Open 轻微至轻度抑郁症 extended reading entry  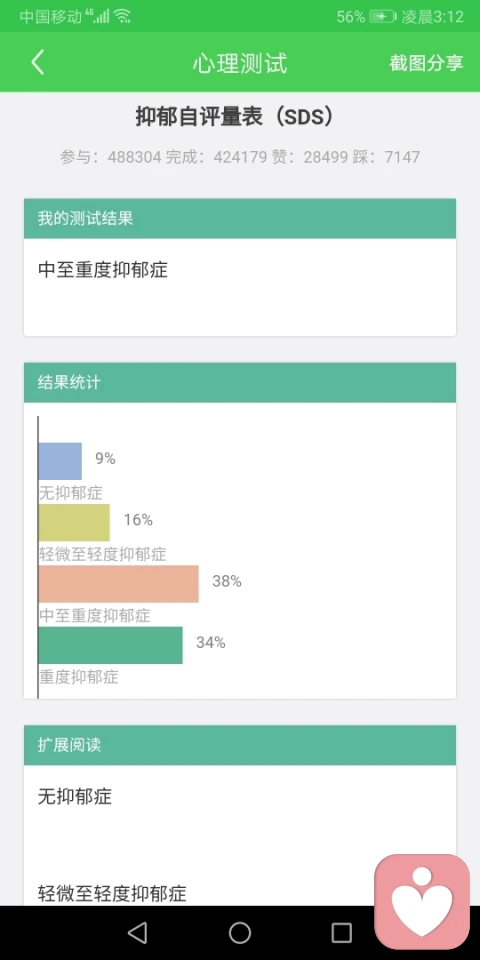pos(112,893)
